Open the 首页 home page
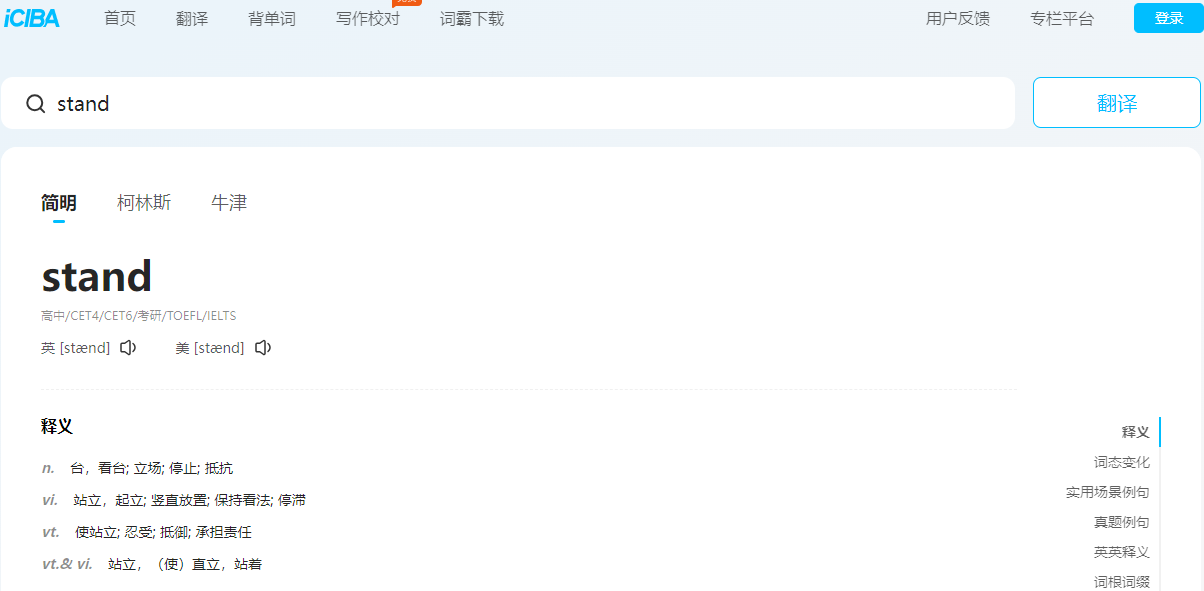The image size is (1204, 591). pos(120,19)
